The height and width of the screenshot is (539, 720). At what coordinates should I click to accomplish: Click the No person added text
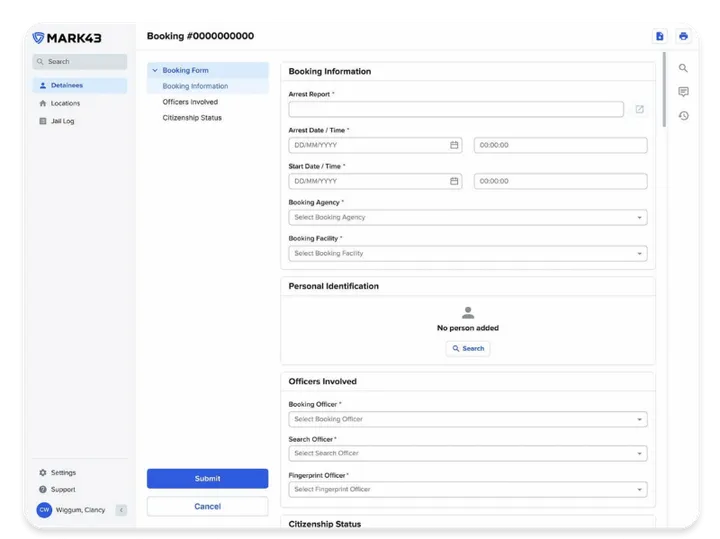(468, 328)
